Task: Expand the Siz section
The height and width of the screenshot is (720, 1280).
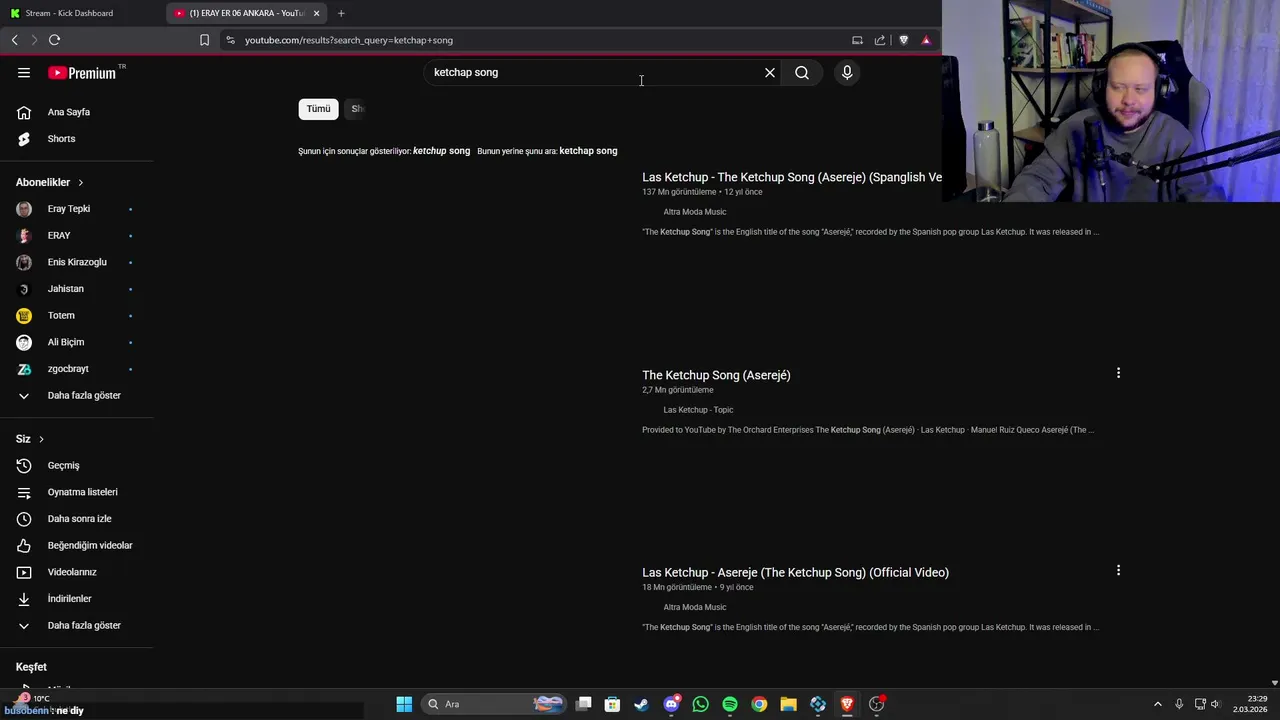Action: 30,439
